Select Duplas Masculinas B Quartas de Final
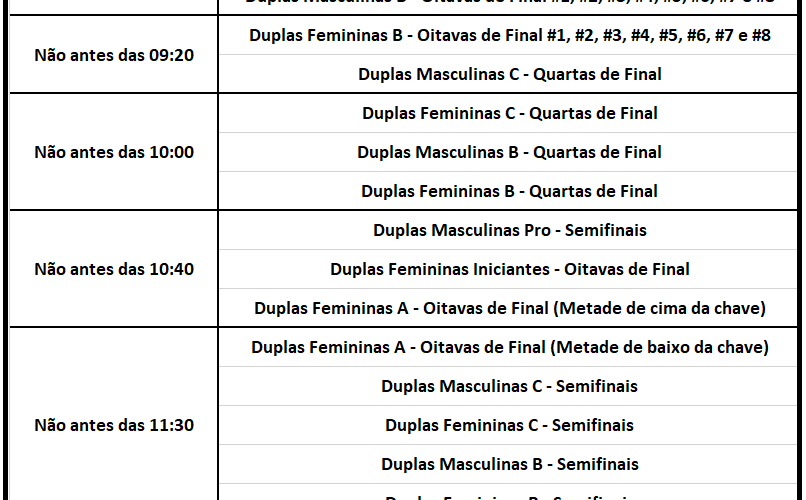The height and width of the screenshot is (500, 806). pos(509,152)
